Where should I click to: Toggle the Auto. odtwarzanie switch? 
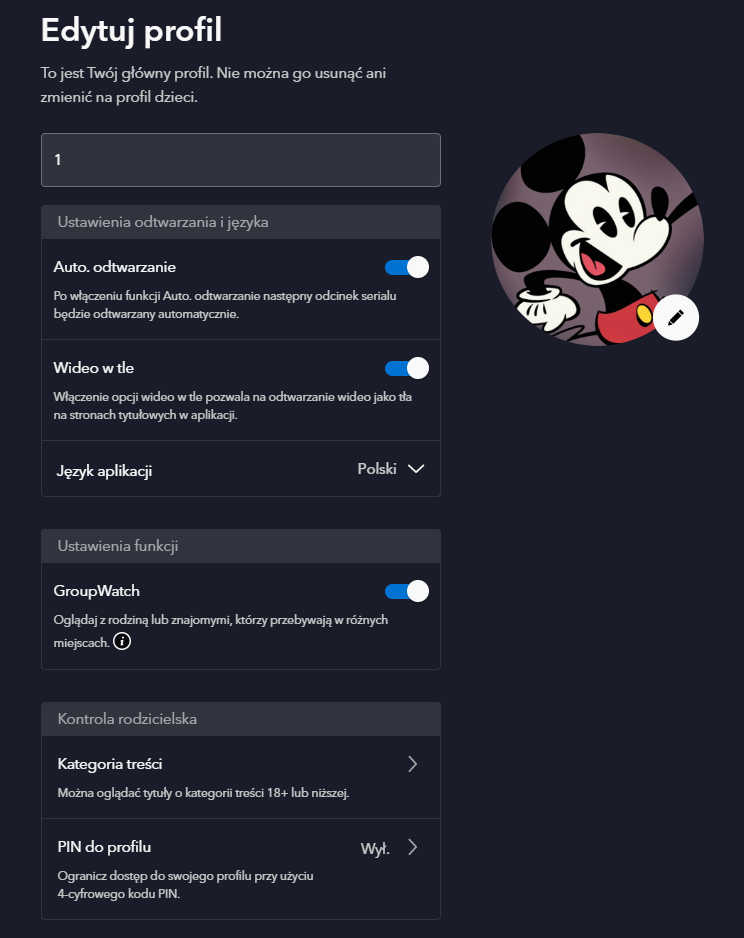[407, 267]
